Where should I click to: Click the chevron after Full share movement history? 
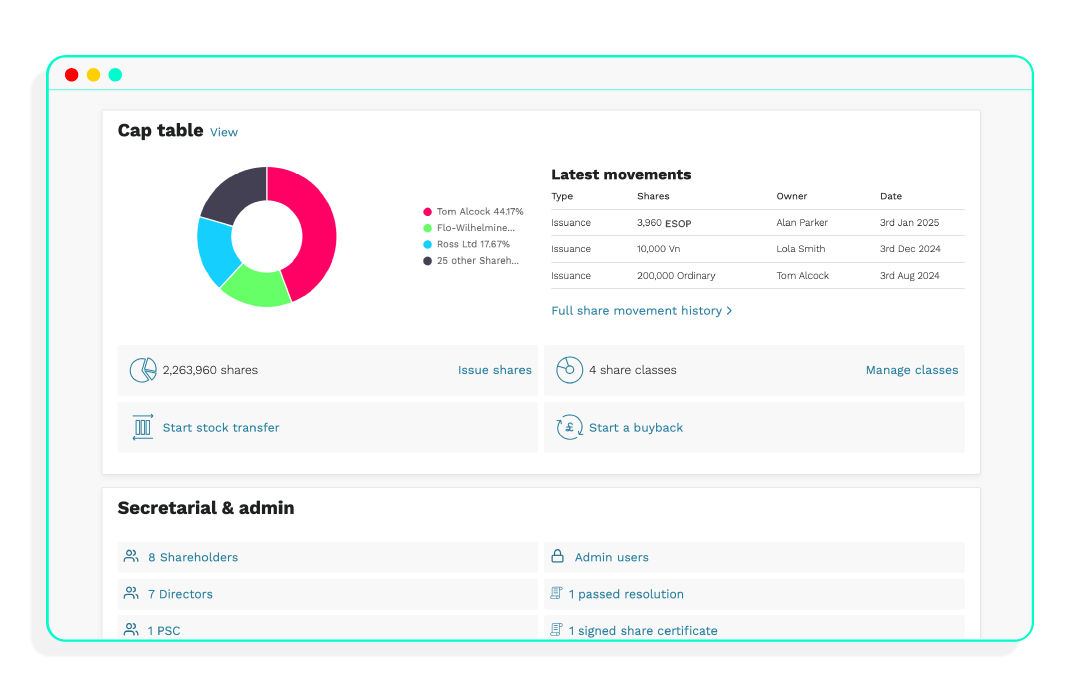pos(729,311)
